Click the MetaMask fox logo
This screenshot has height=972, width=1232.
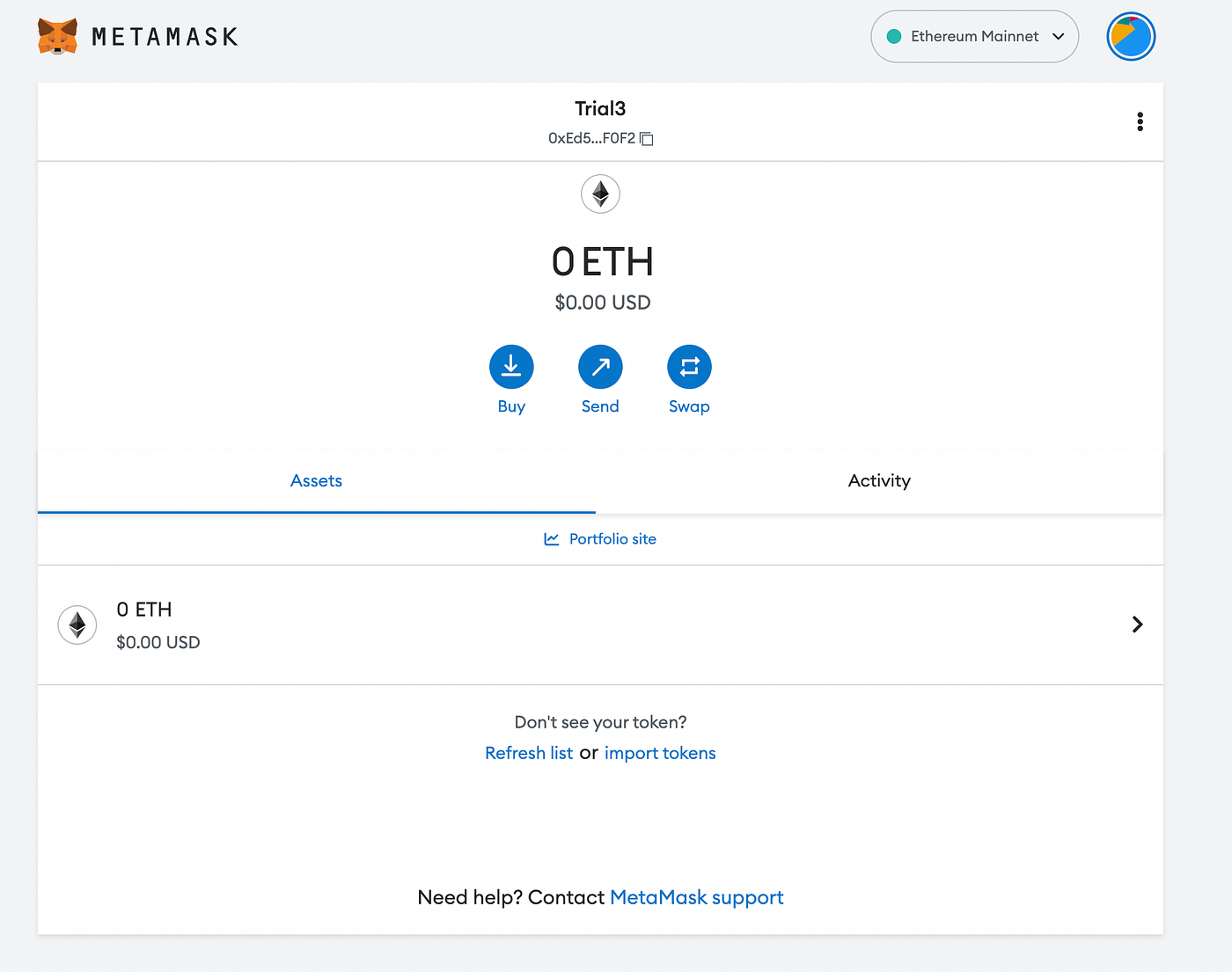[x=58, y=36]
